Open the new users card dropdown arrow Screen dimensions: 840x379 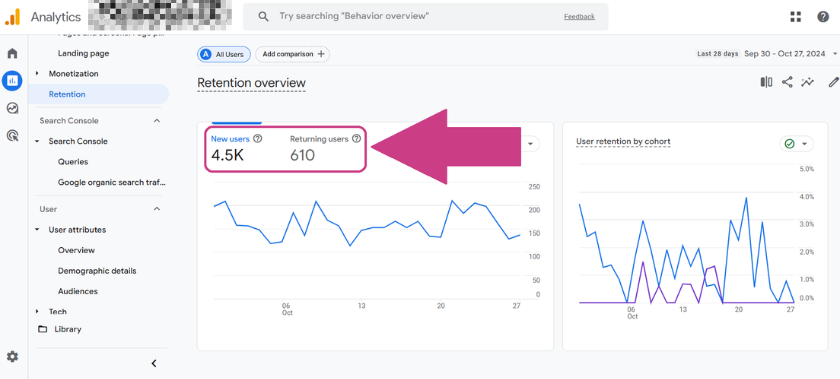[531, 144]
